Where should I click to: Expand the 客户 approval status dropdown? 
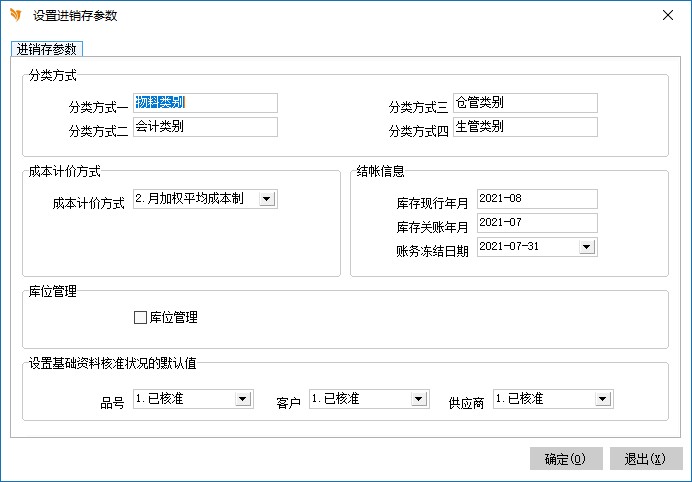click(418, 400)
